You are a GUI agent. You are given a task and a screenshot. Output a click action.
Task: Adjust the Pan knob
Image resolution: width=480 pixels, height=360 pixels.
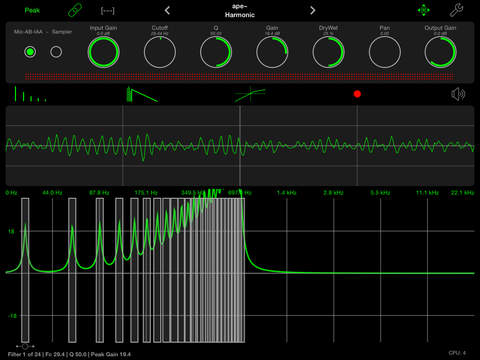385,52
